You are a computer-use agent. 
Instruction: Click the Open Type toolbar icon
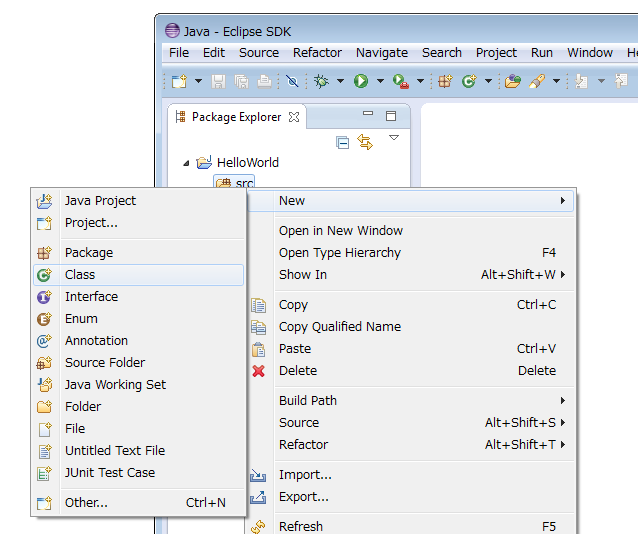click(x=513, y=81)
